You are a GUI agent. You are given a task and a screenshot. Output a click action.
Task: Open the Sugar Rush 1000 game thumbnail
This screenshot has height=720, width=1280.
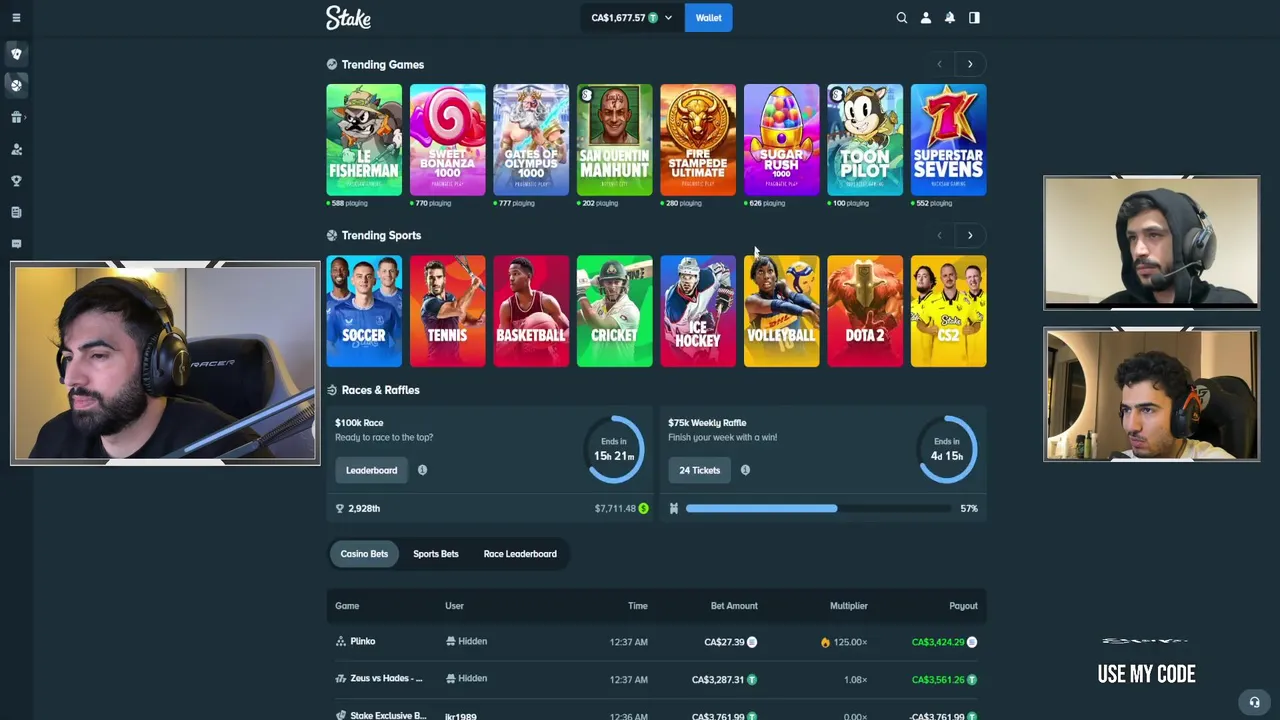tap(782, 140)
